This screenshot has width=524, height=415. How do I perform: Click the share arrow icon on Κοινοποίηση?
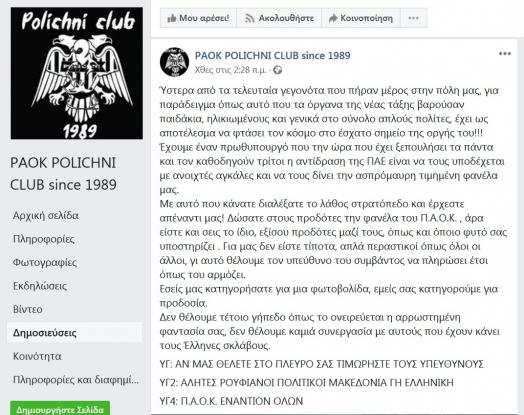coord(333,18)
